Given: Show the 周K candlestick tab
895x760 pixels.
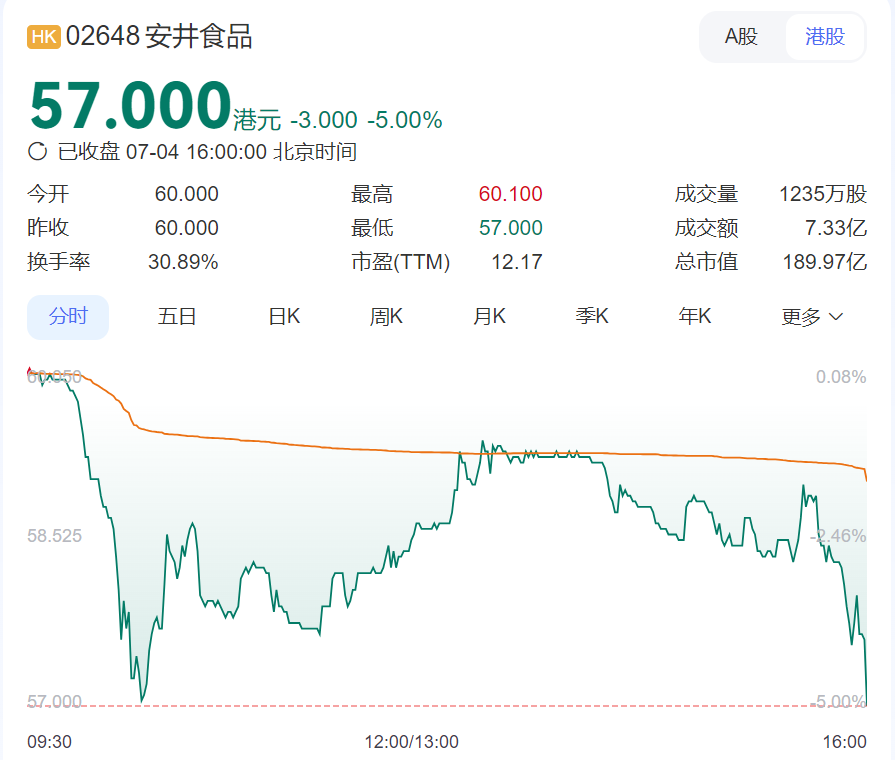Looking at the screenshot, I should [x=386, y=317].
